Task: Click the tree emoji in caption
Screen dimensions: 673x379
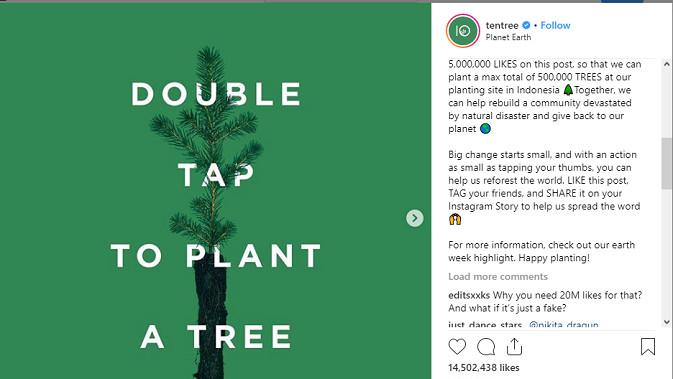Action: pyautogui.click(x=568, y=90)
